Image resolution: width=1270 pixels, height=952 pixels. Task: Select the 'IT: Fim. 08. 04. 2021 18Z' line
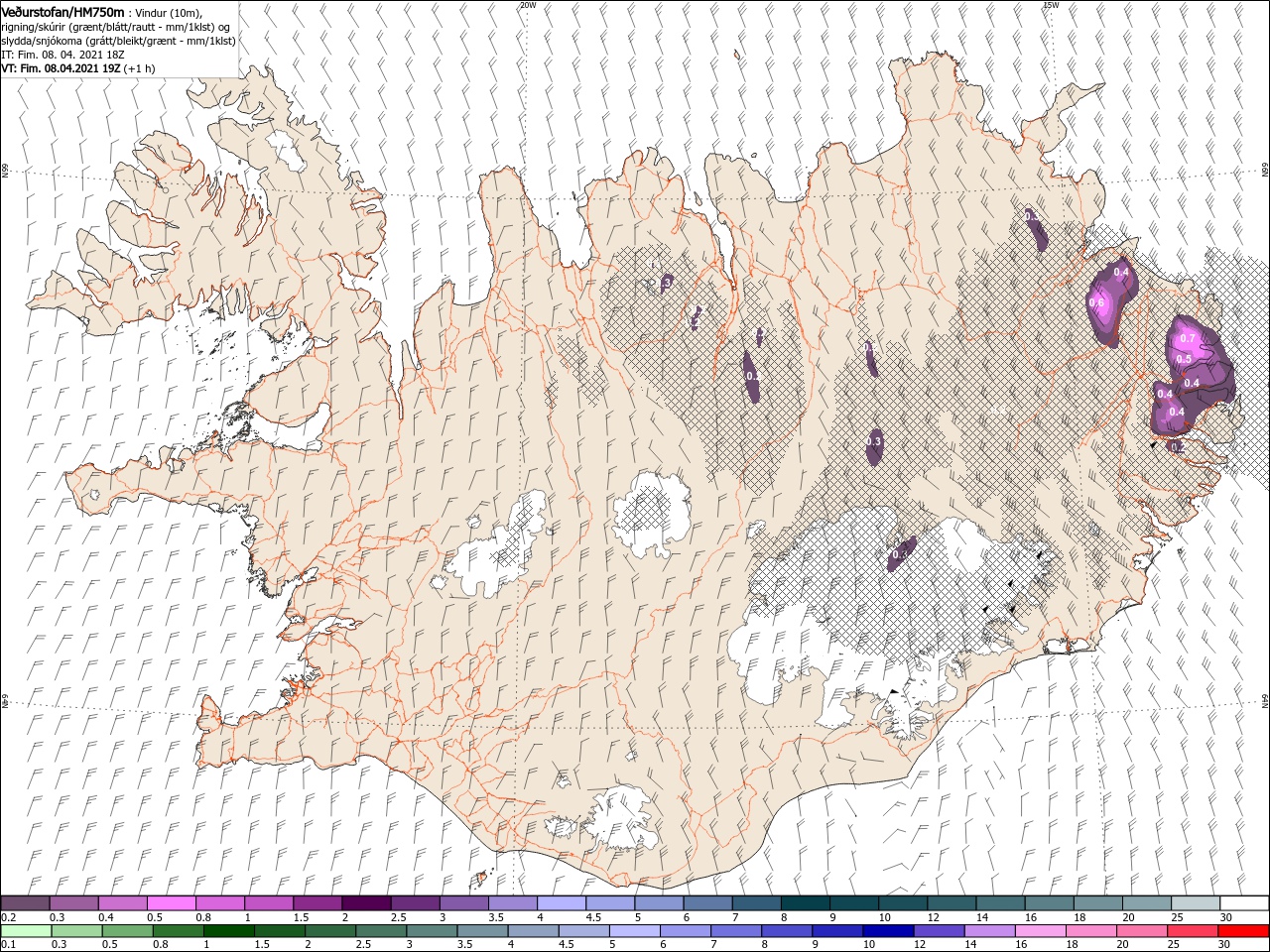tap(61, 54)
